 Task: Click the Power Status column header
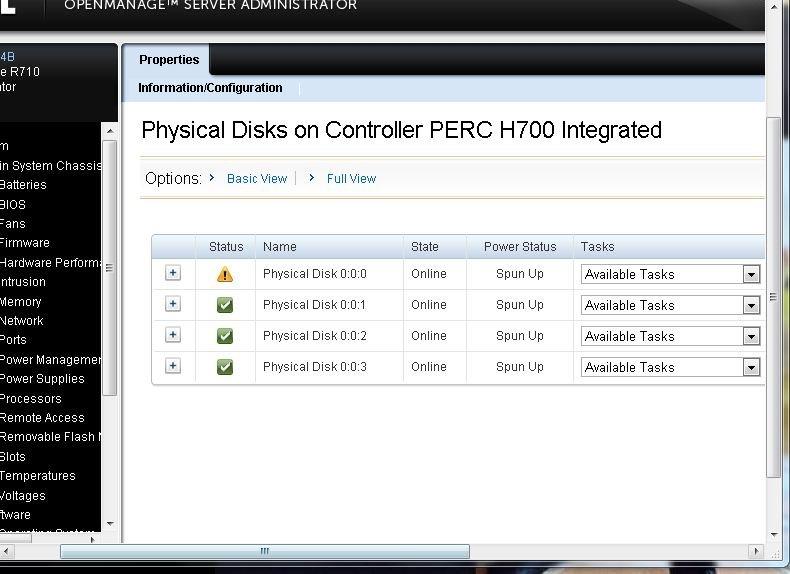[x=520, y=247]
